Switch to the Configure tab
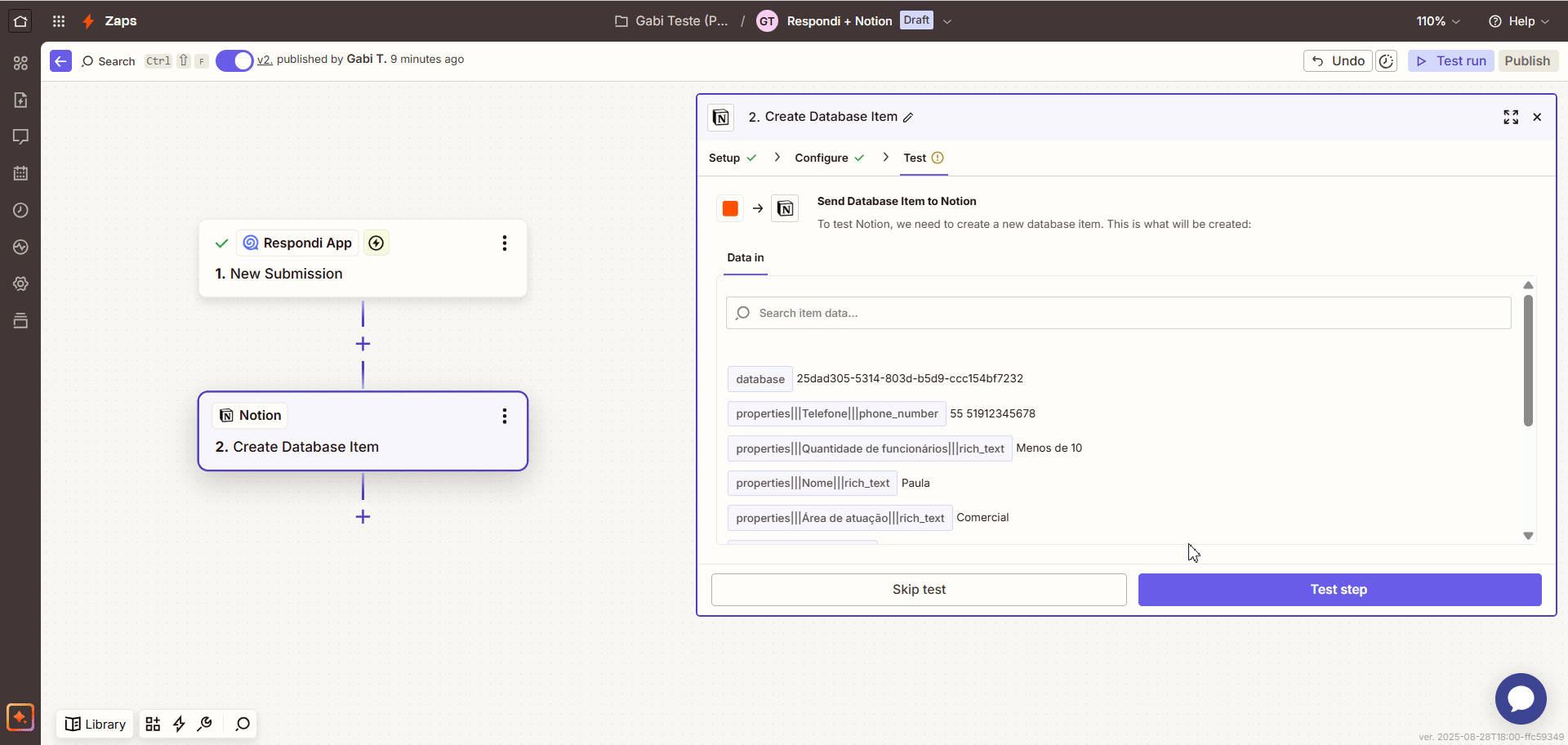This screenshot has height=745, width=1568. [x=830, y=158]
